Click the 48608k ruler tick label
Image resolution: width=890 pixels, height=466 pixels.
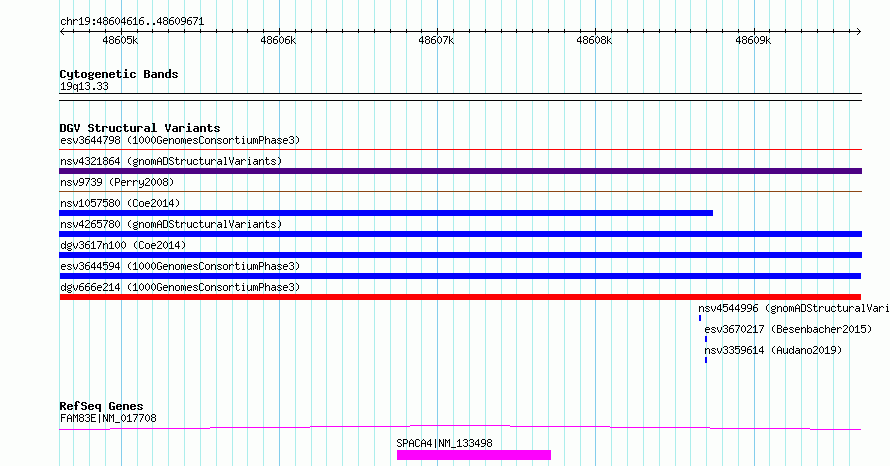pos(594,40)
